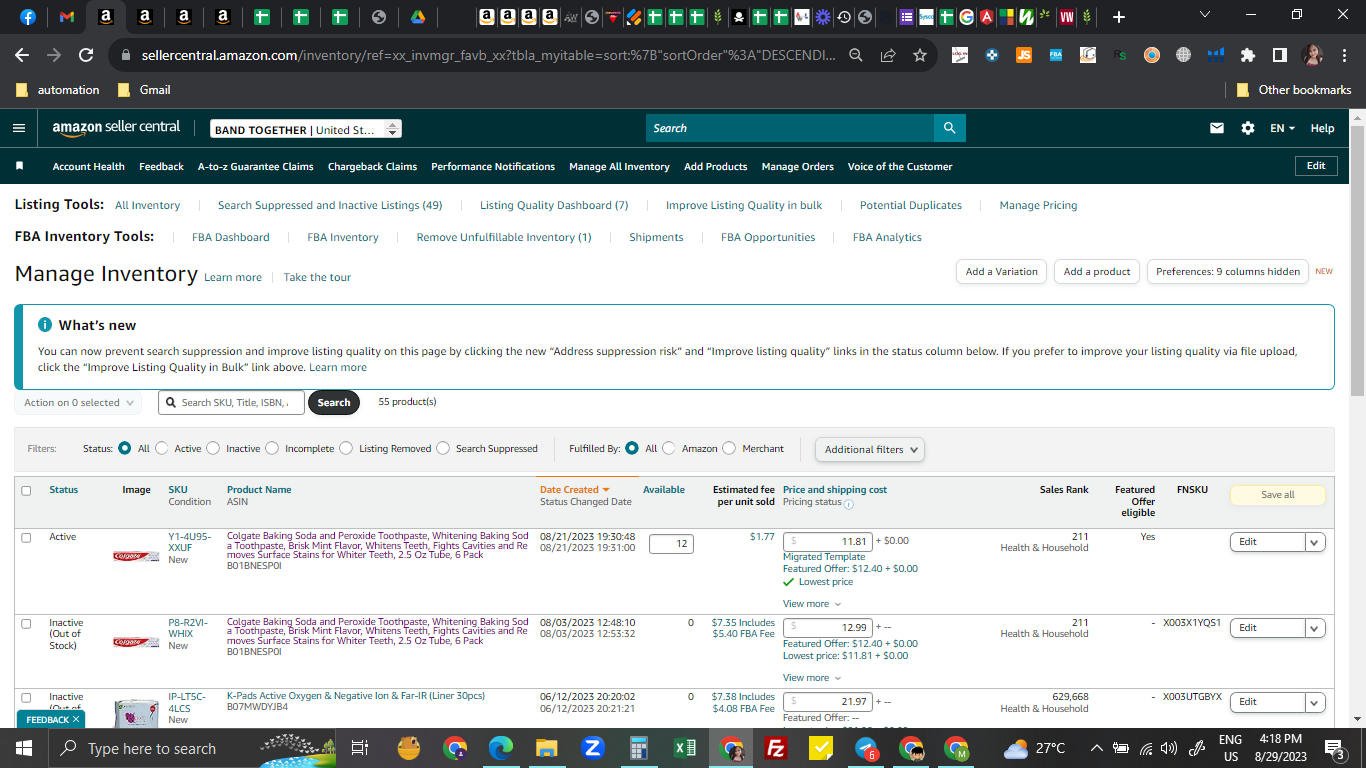This screenshot has height=768, width=1366.
Task: Open the Seller Central hamburger menu
Action: click(19, 128)
